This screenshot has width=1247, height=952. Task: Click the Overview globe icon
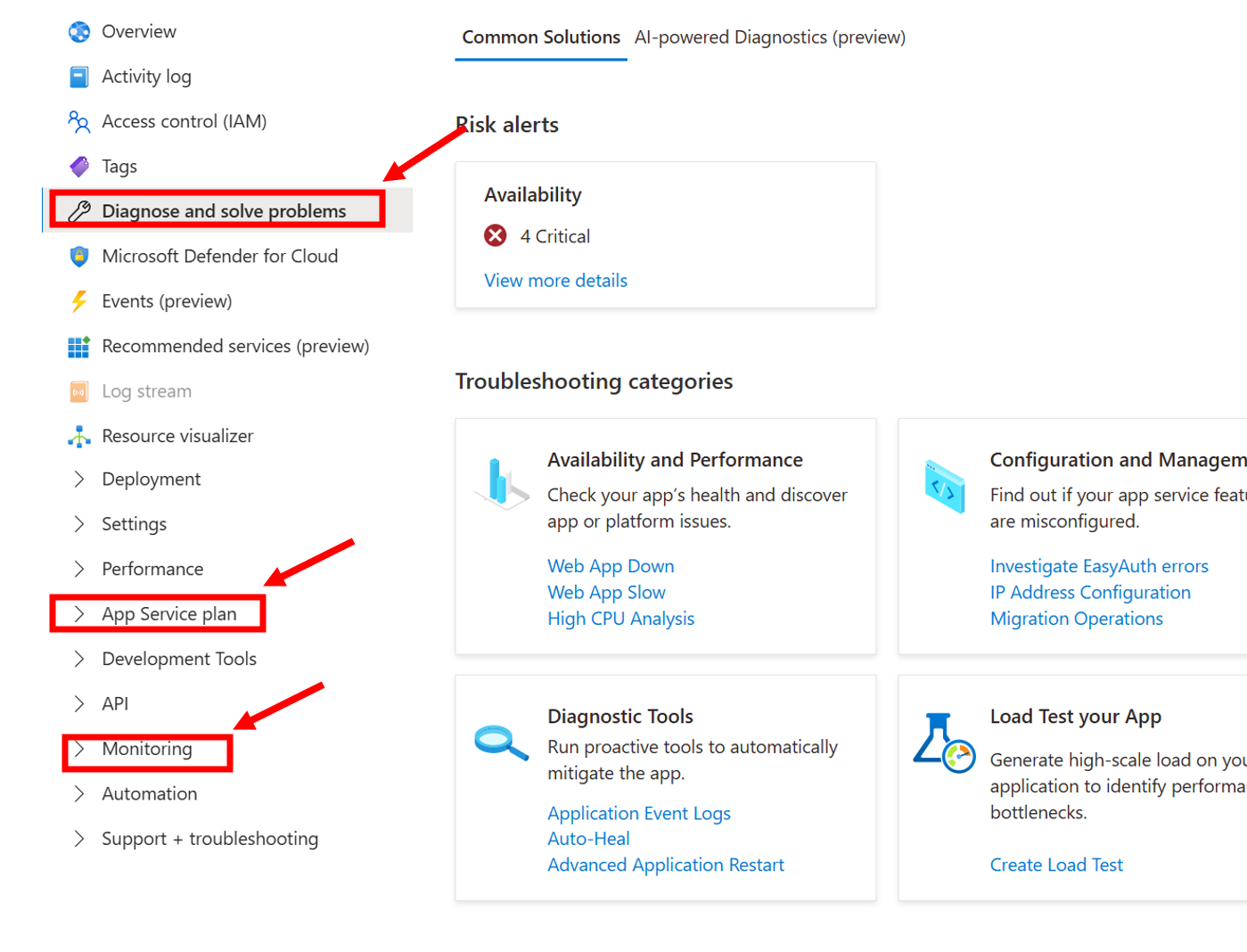click(79, 32)
